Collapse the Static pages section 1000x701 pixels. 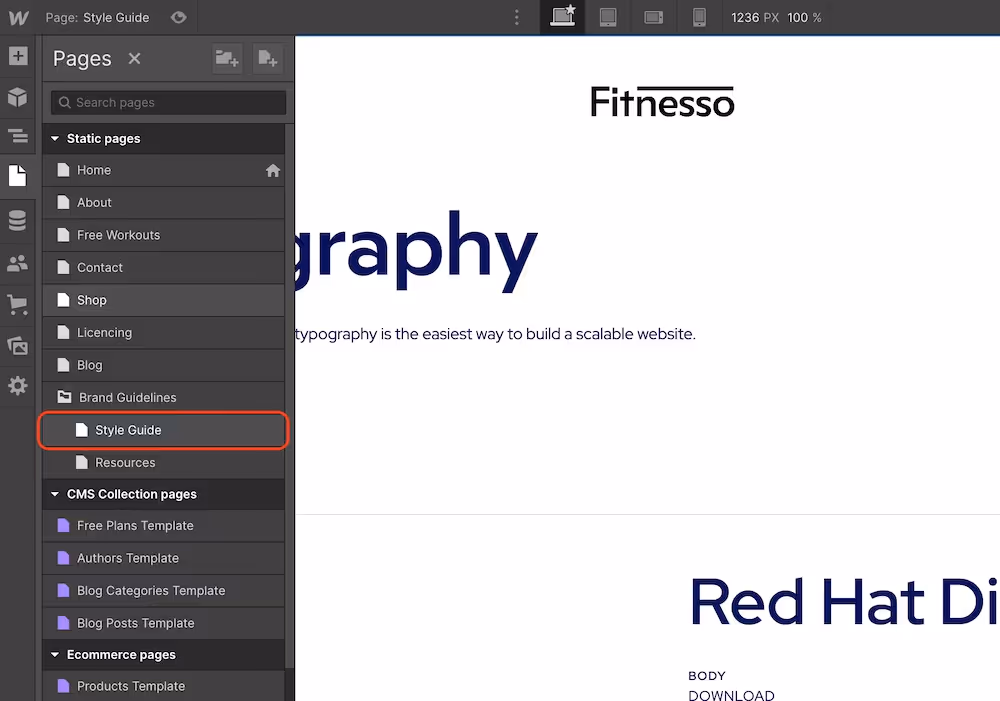click(x=55, y=138)
